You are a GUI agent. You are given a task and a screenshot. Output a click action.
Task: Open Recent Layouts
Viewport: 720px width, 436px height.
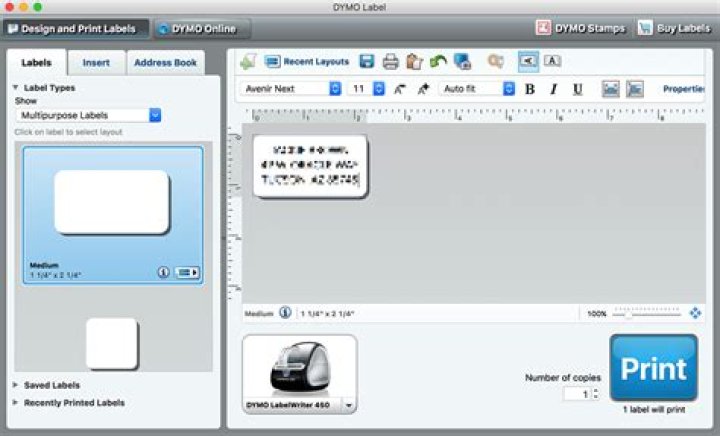(307, 61)
